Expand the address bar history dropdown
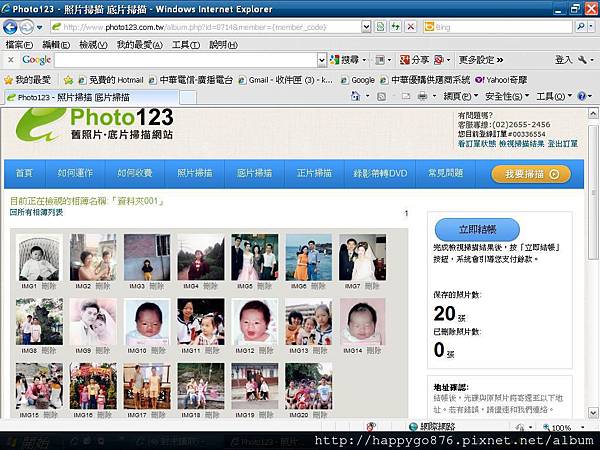This screenshot has width=600, height=450. (366, 27)
